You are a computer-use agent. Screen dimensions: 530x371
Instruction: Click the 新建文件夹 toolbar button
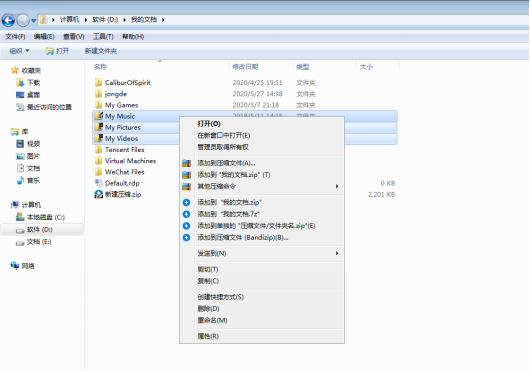[x=101, y=51]
